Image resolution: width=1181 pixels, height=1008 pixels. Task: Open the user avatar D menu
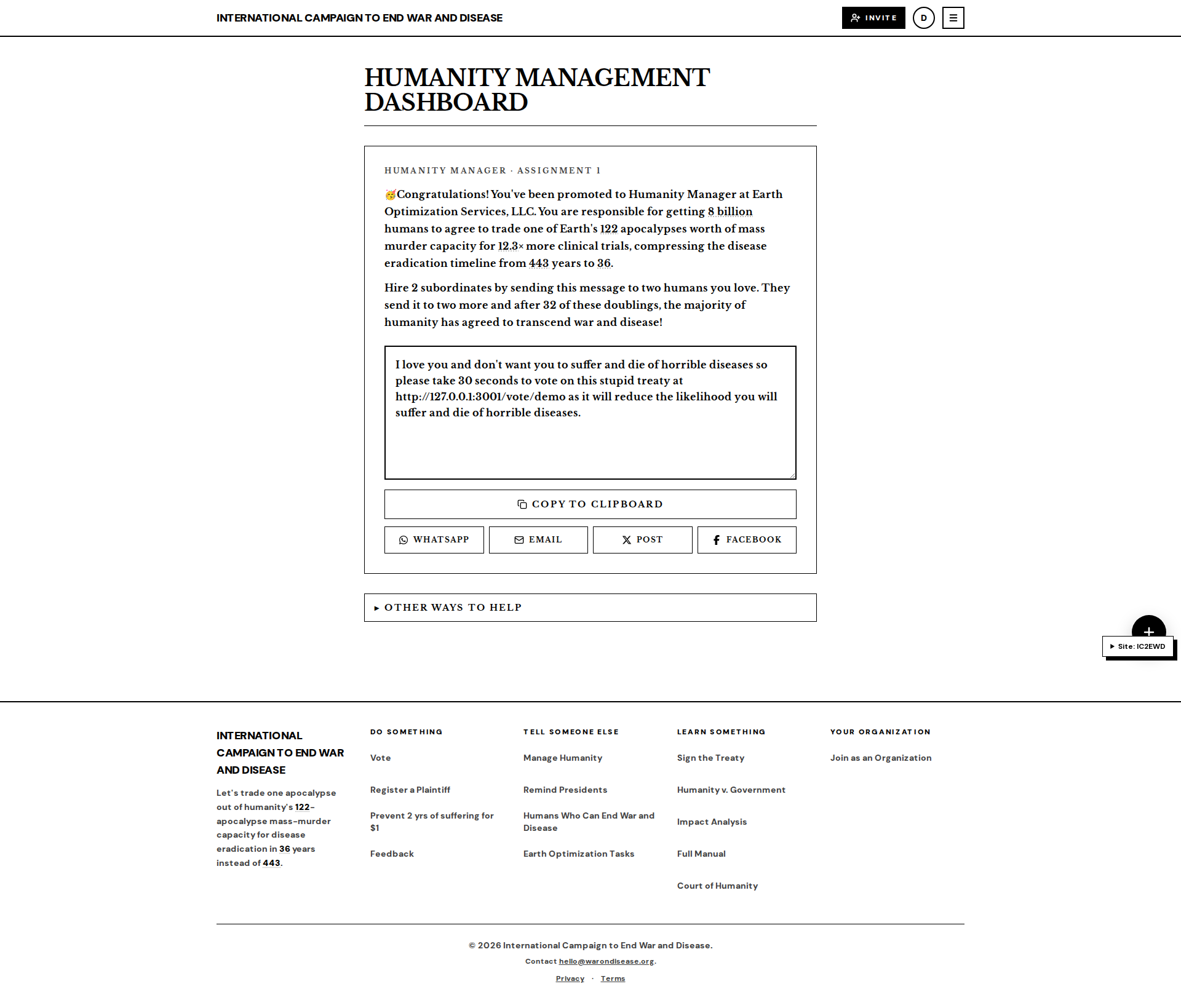click(923, 18)
